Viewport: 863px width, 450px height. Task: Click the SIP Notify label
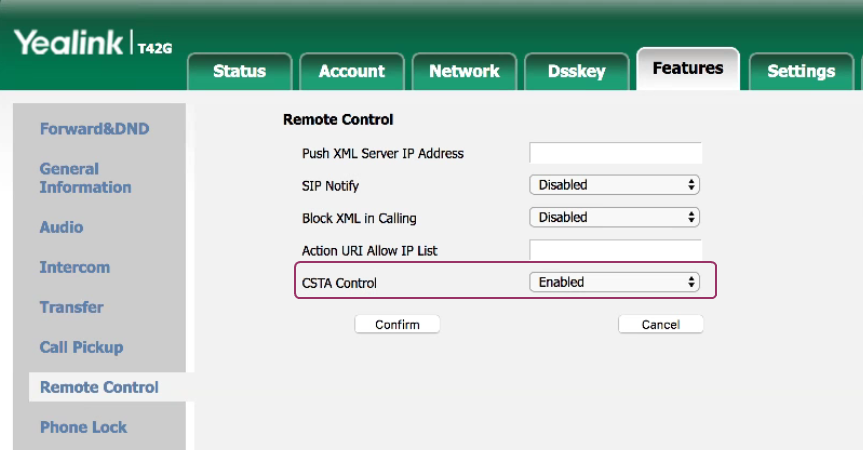330,186
